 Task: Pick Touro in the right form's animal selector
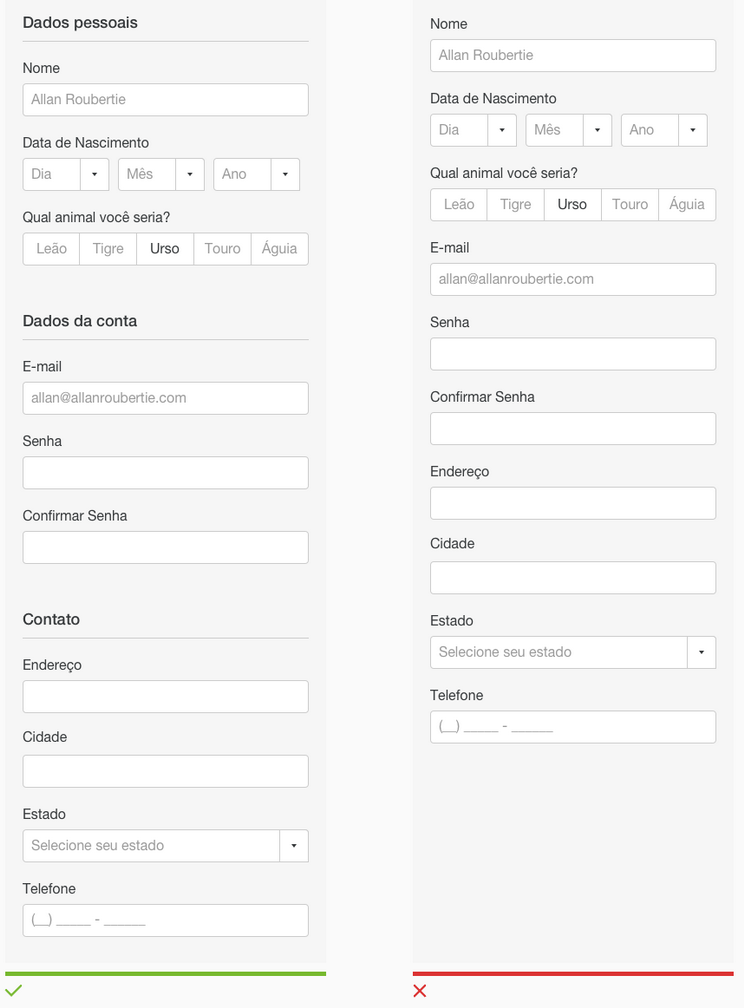tap(630, 204)
